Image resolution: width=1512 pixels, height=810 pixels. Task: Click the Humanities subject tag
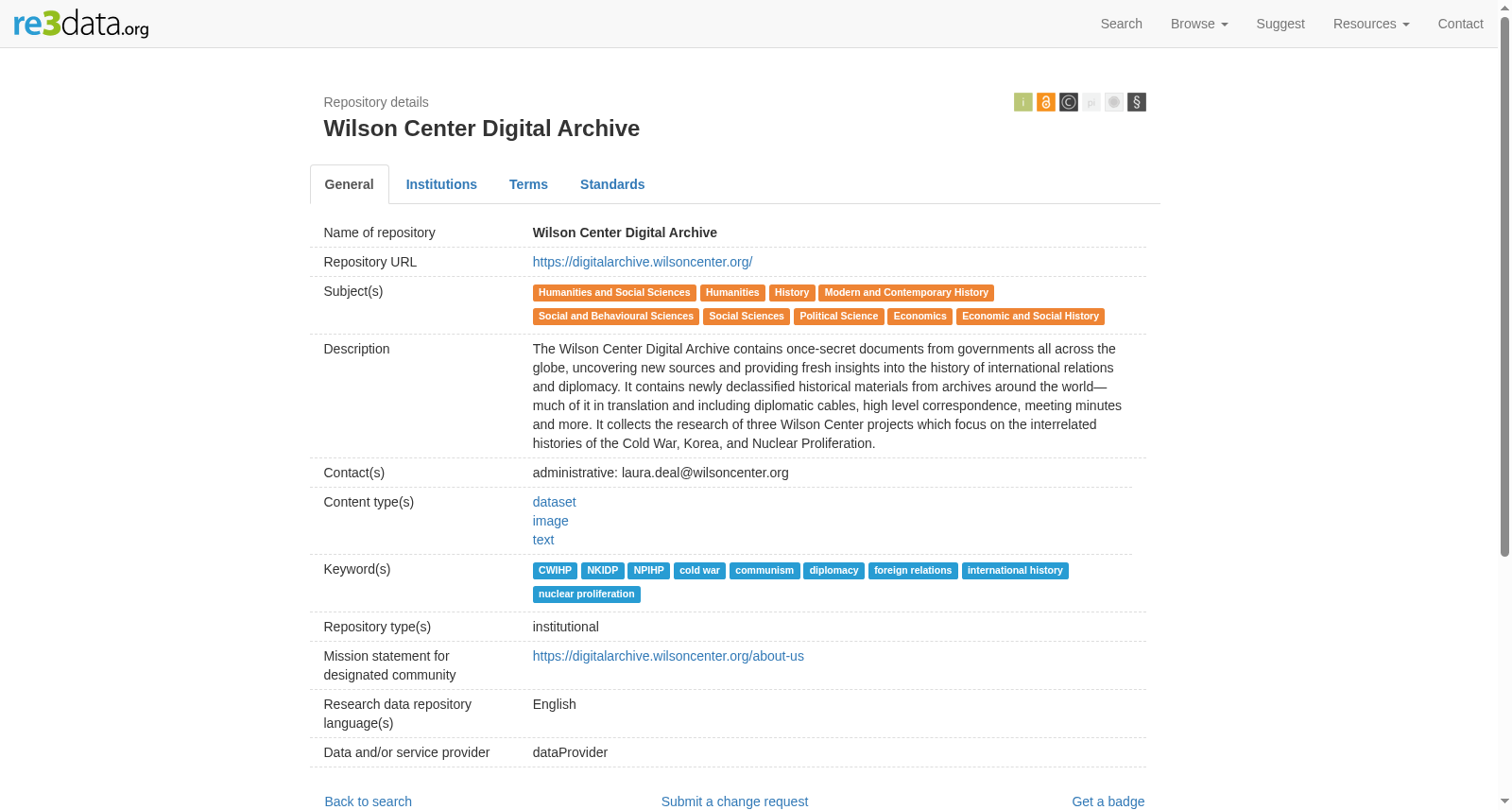[x=732, y=293]
